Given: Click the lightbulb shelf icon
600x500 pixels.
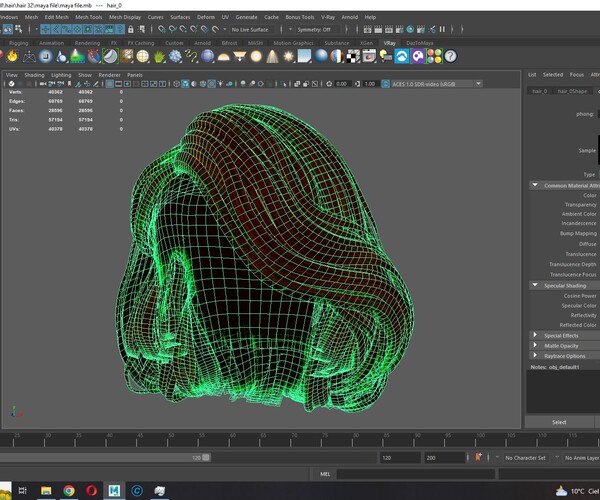Looking at the screenshot, I should pyautogui.click(x=385, y=57).
